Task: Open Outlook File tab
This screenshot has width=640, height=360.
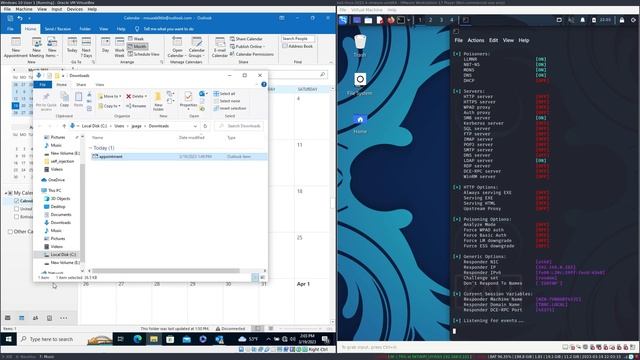Action: tap(10, 29)
